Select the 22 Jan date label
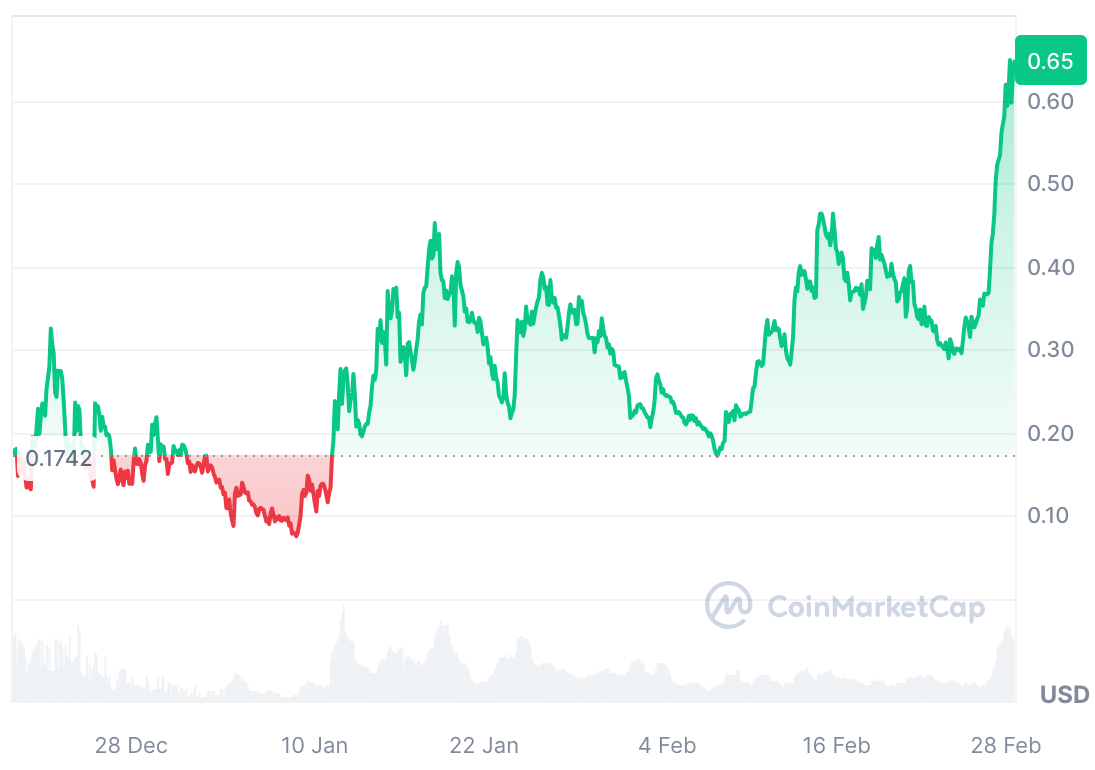Screen dimensions: 1095x770 point(484,745)
